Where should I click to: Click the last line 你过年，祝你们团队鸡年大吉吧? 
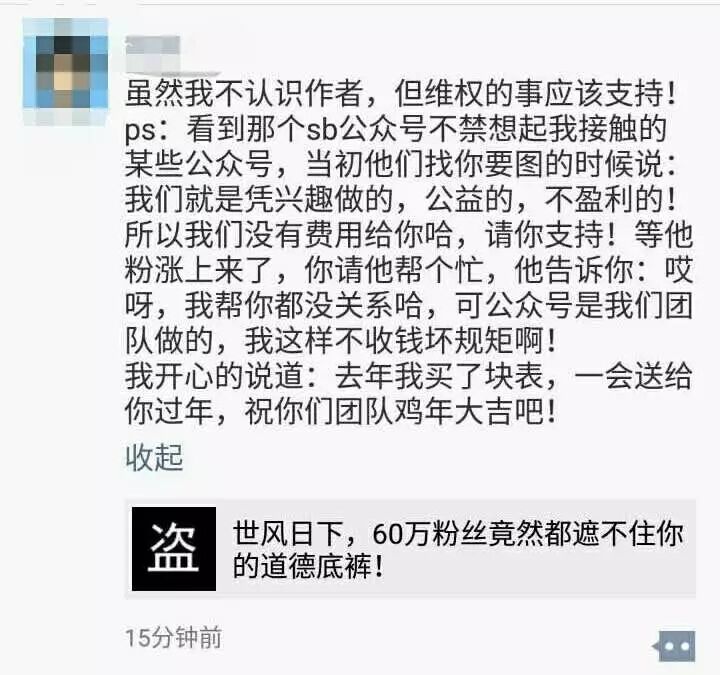coord(341,411)
